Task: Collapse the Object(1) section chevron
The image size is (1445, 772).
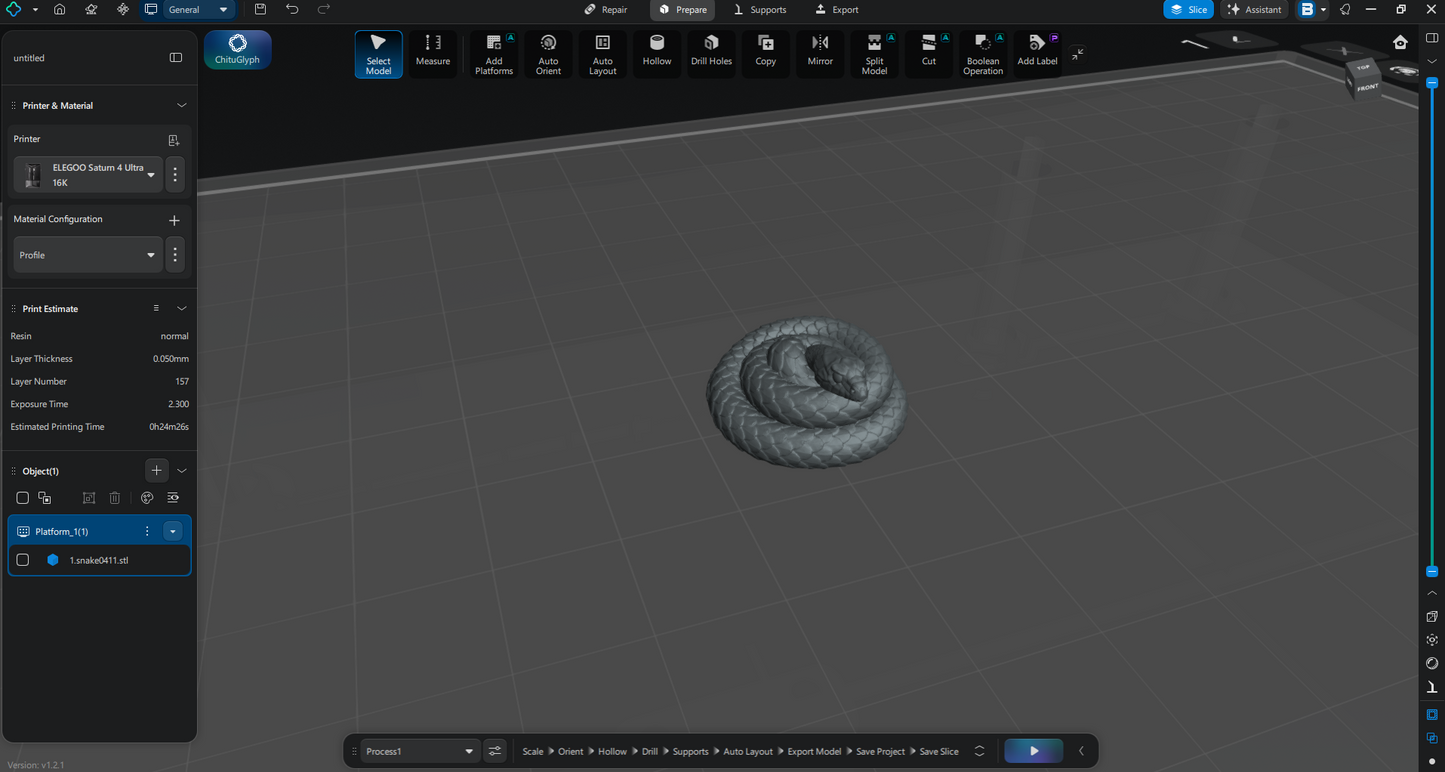Action: [181, 471]
